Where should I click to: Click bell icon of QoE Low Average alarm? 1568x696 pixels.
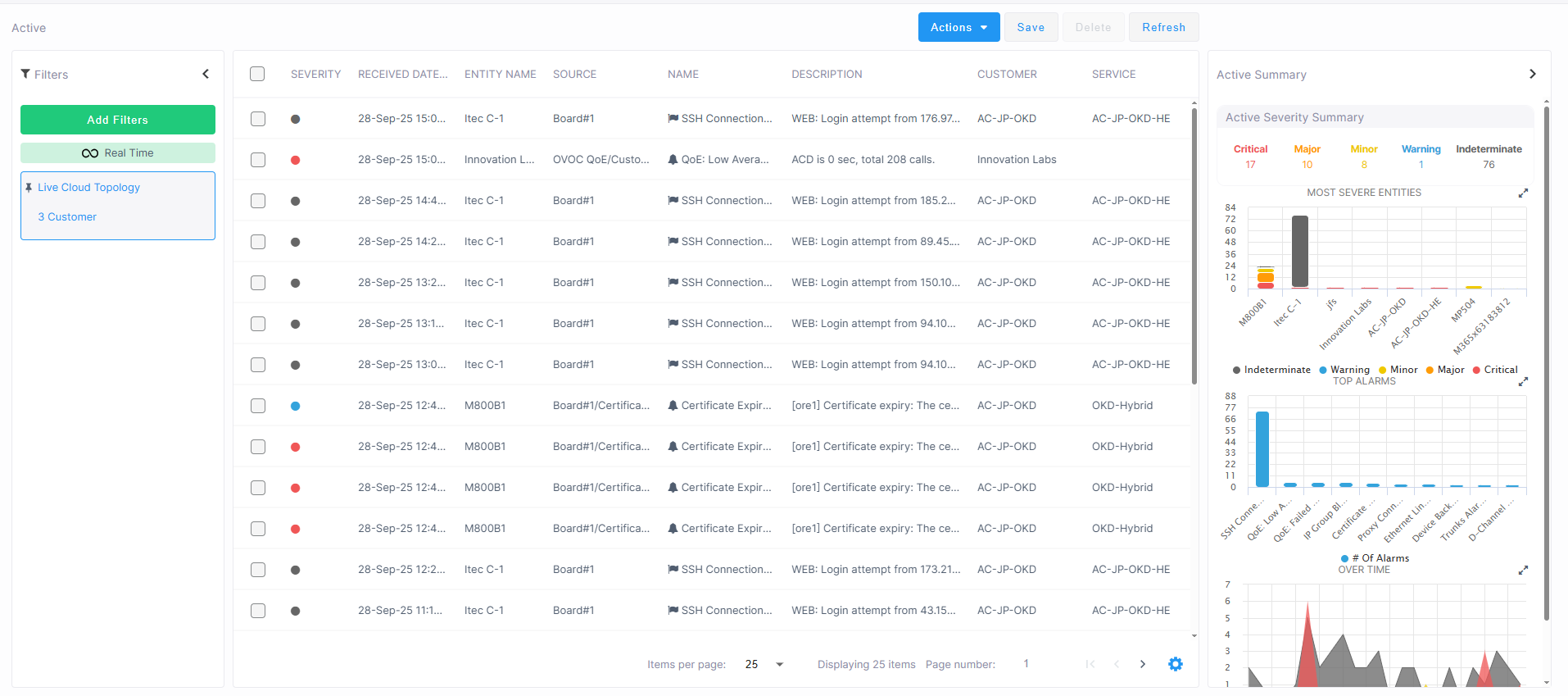pos(673,160)
